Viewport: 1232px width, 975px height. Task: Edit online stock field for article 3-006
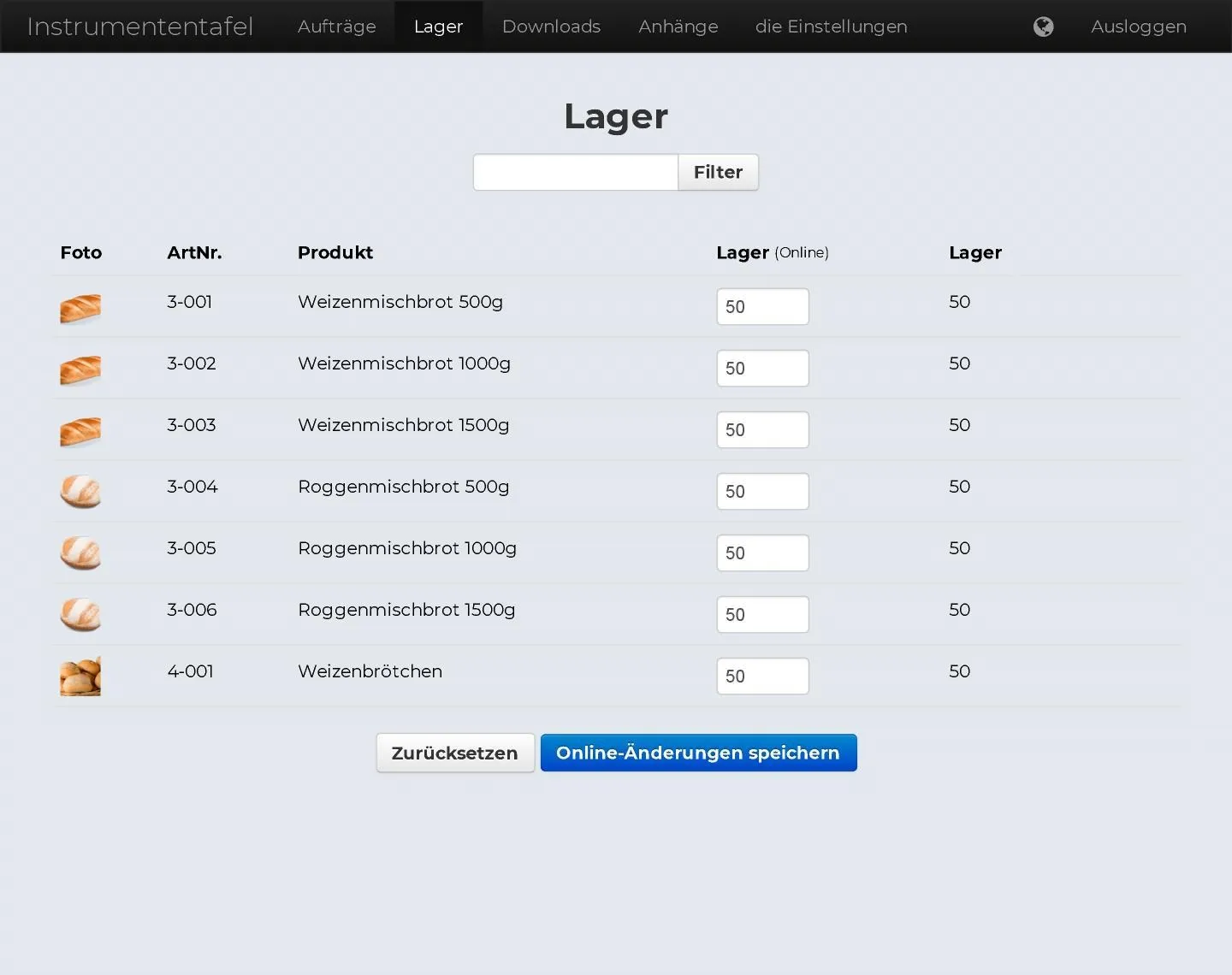click(762, 614)
